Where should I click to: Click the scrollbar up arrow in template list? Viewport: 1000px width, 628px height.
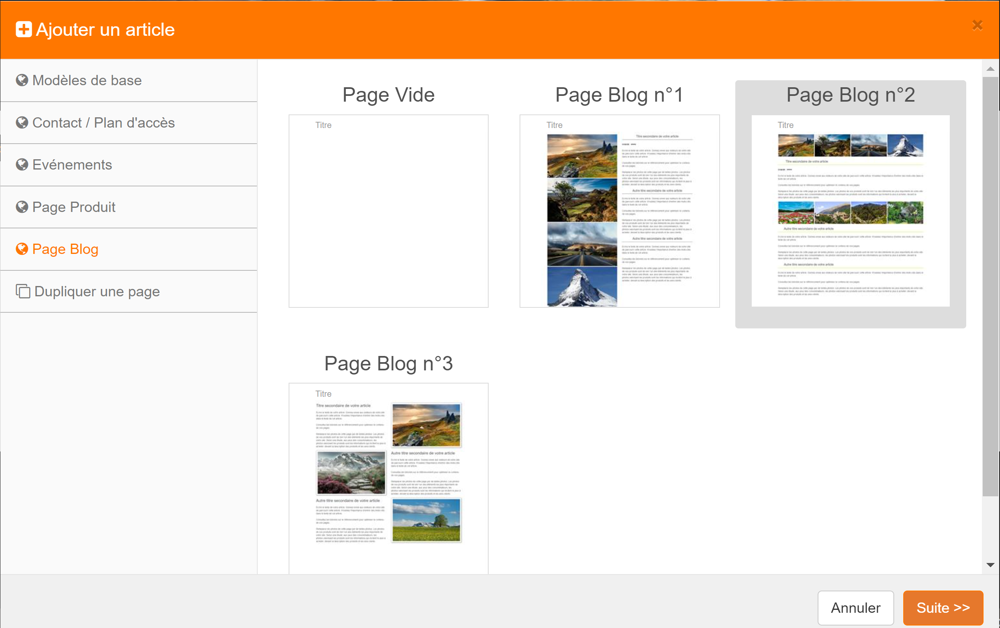990,69
